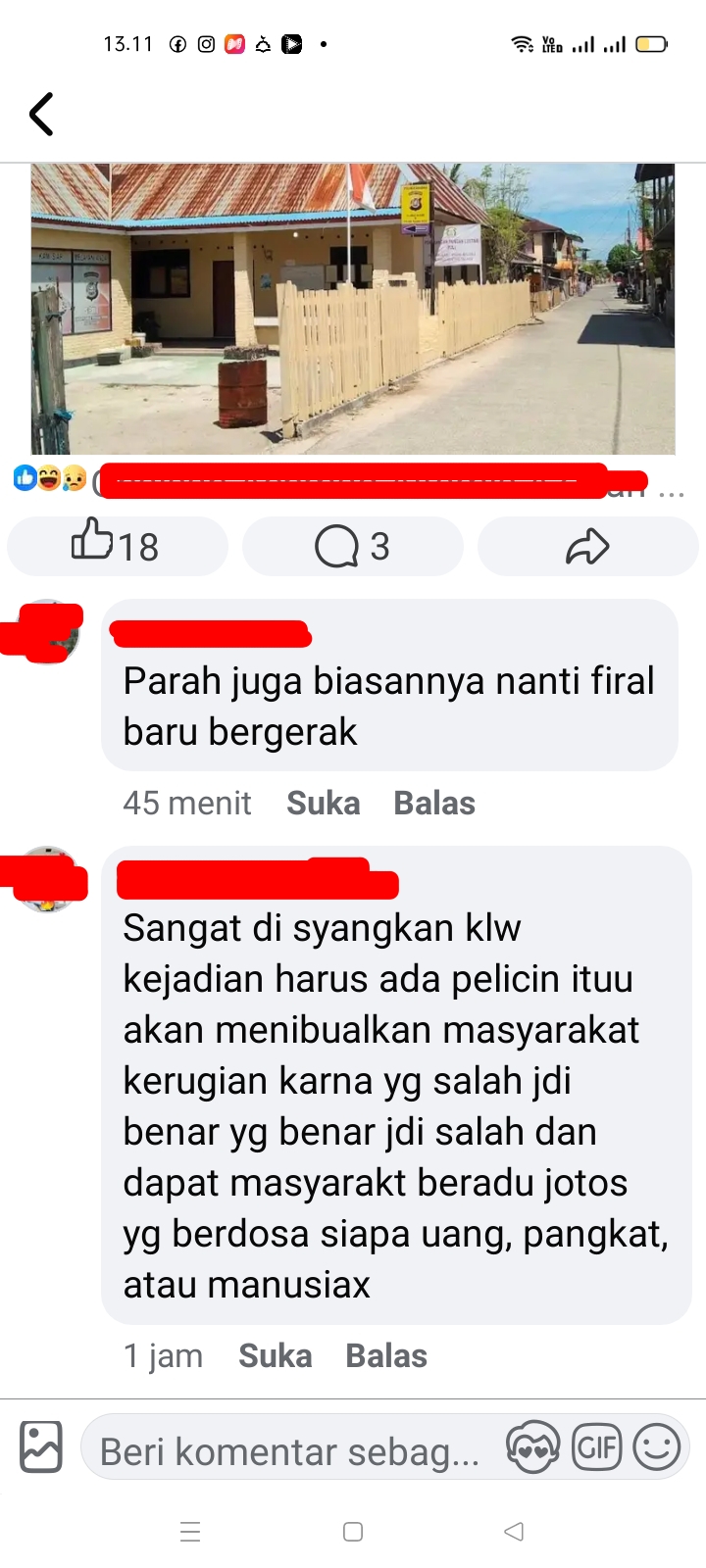The width and height of the screenshot is (706, 1568).
Task: Open the emoji smiley picker
Action: point(657,1447)
